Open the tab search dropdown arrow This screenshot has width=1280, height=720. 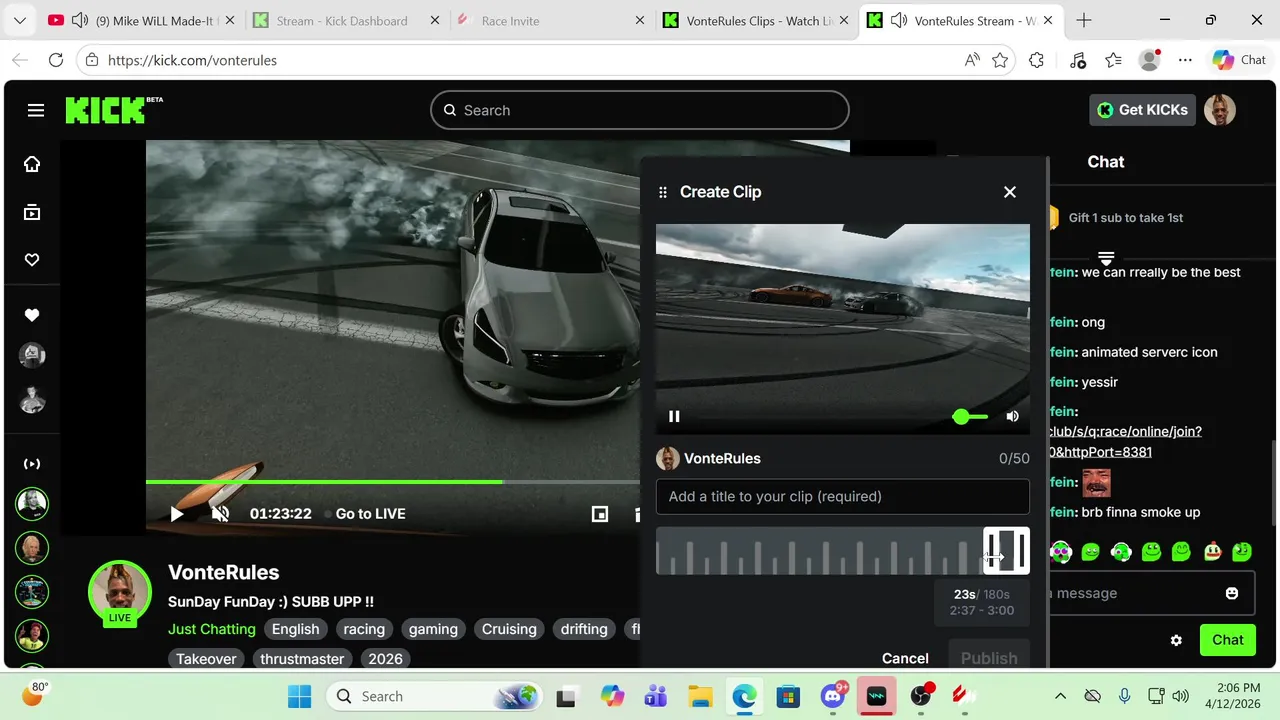21,21
